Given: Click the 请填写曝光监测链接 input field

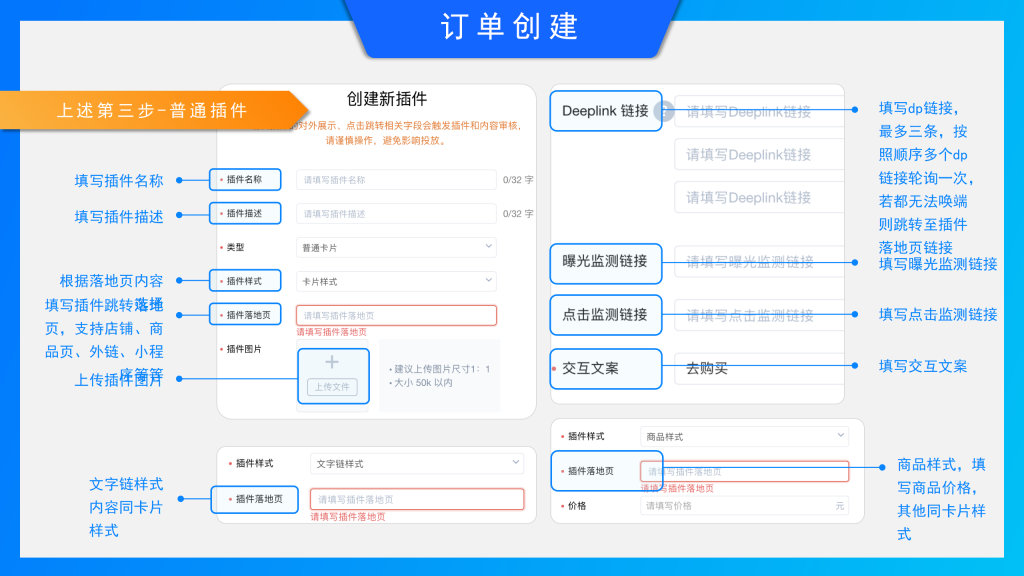Looking at the screenshot, I should click(x=759, y=262).
